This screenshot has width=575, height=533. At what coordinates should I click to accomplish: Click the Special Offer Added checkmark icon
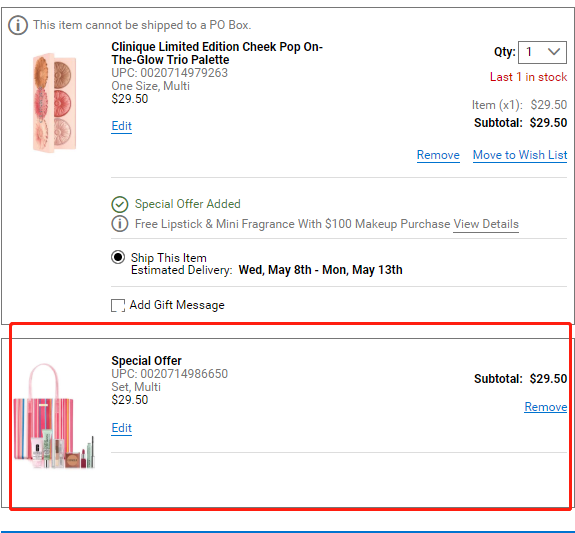coord(120,204)
